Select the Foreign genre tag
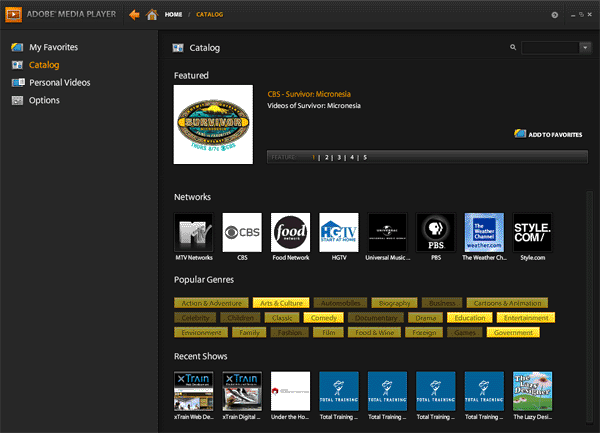600x433 pixels. (x=424, y=332)
